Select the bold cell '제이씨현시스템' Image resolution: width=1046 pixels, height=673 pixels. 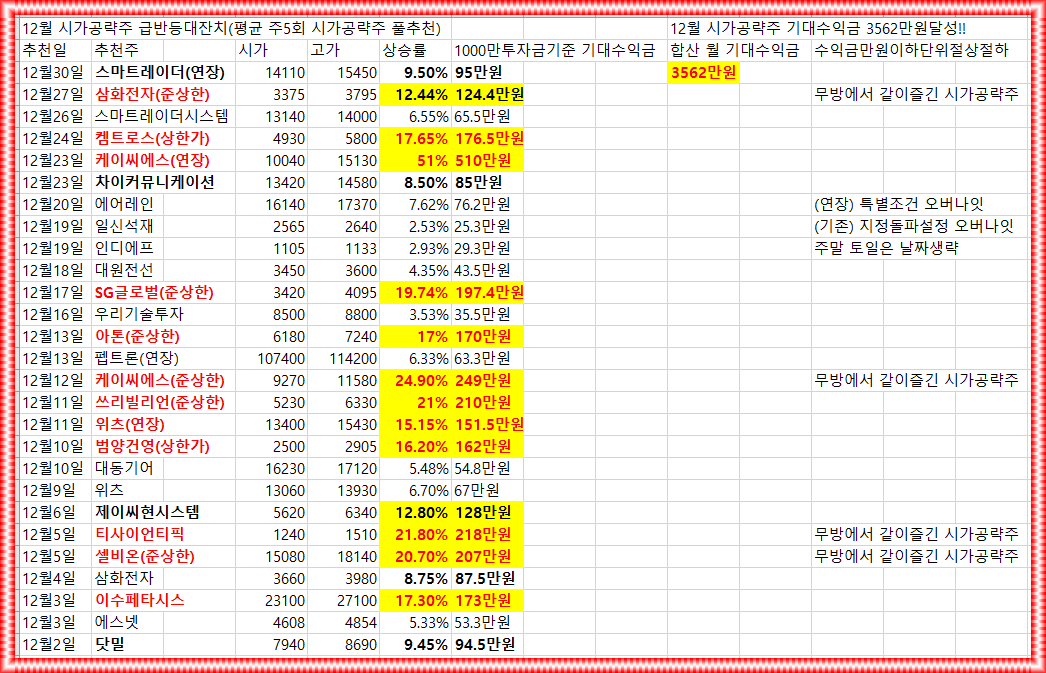point(147,513)
